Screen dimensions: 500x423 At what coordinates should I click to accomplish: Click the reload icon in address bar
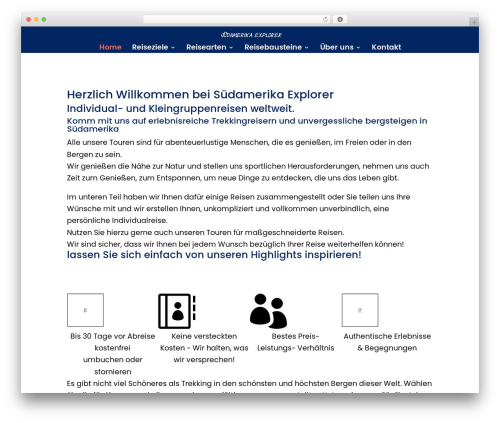[x=325, y=19]
